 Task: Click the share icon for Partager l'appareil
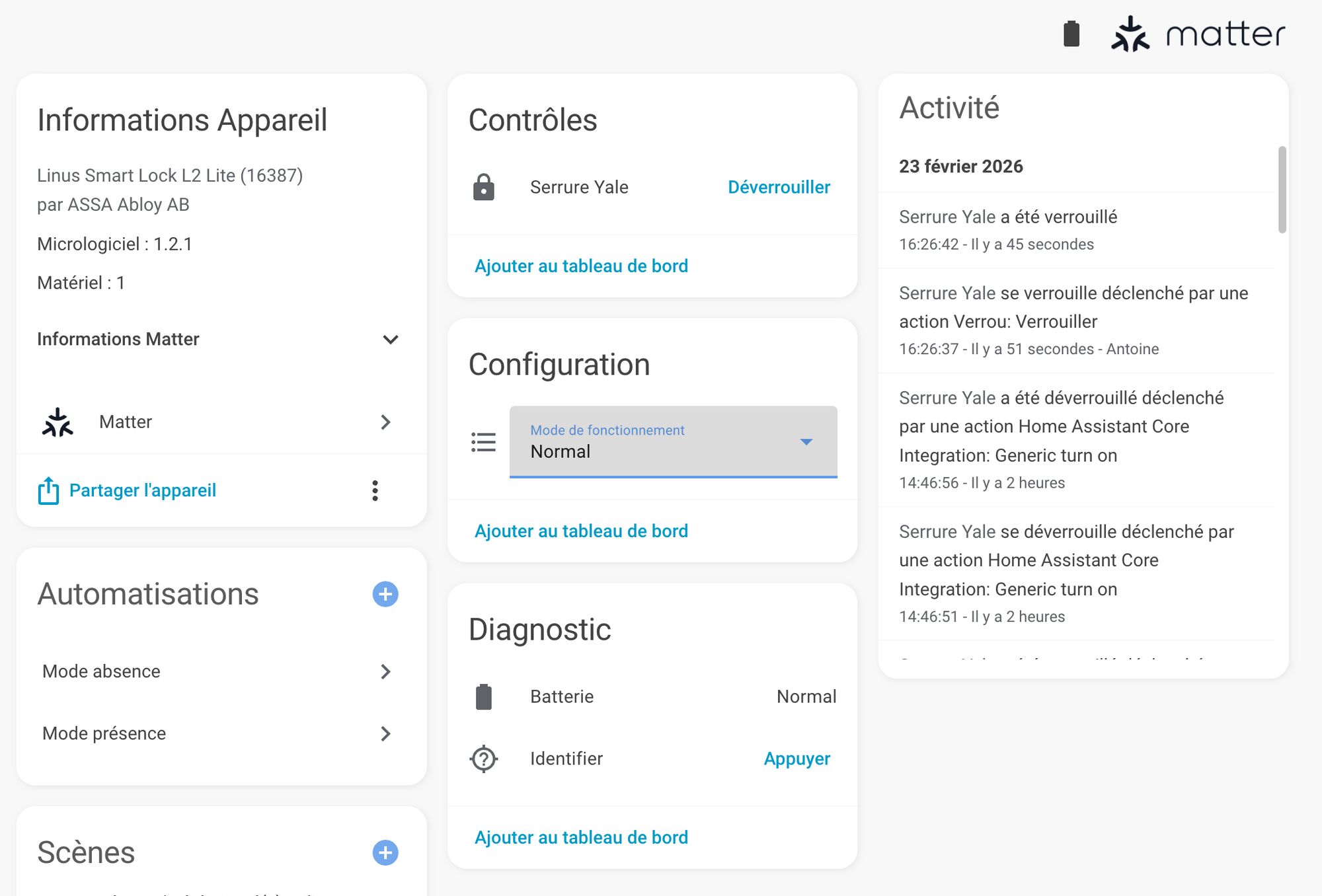click(x=48, y=490)
